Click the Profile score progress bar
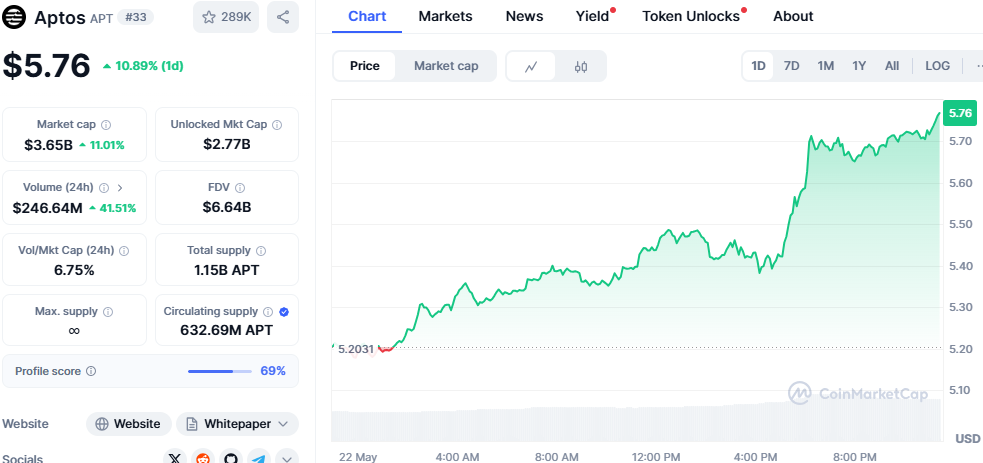Viewport: 983px width, 463px height. 219,372
